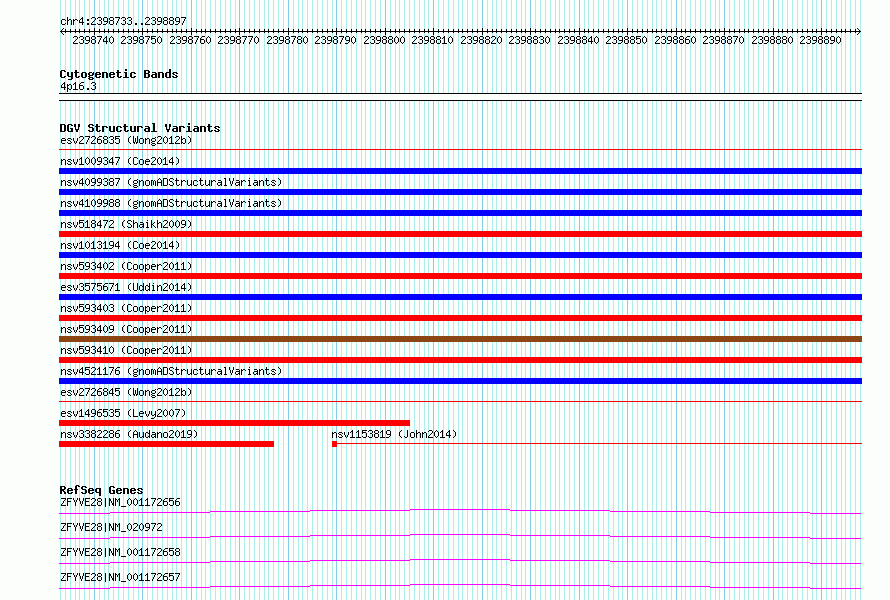
Task: Click the red bar of nsv593410
Action: [x=460, y=360]
